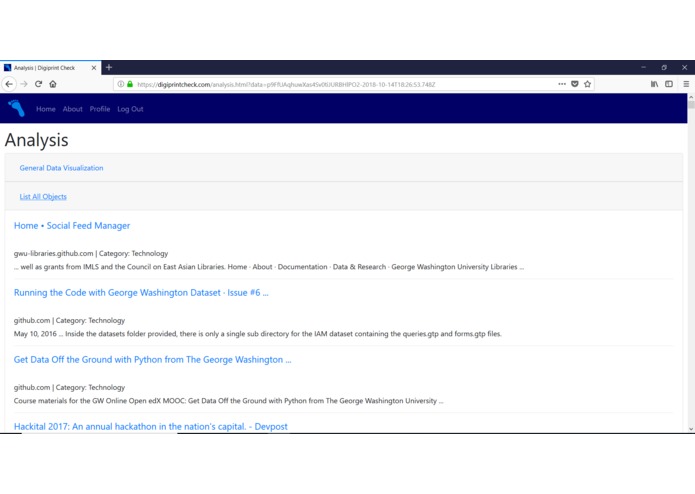Open the Firefox Library icon
The height and width of the screenshot is (494, 695).
click(654, 84)
